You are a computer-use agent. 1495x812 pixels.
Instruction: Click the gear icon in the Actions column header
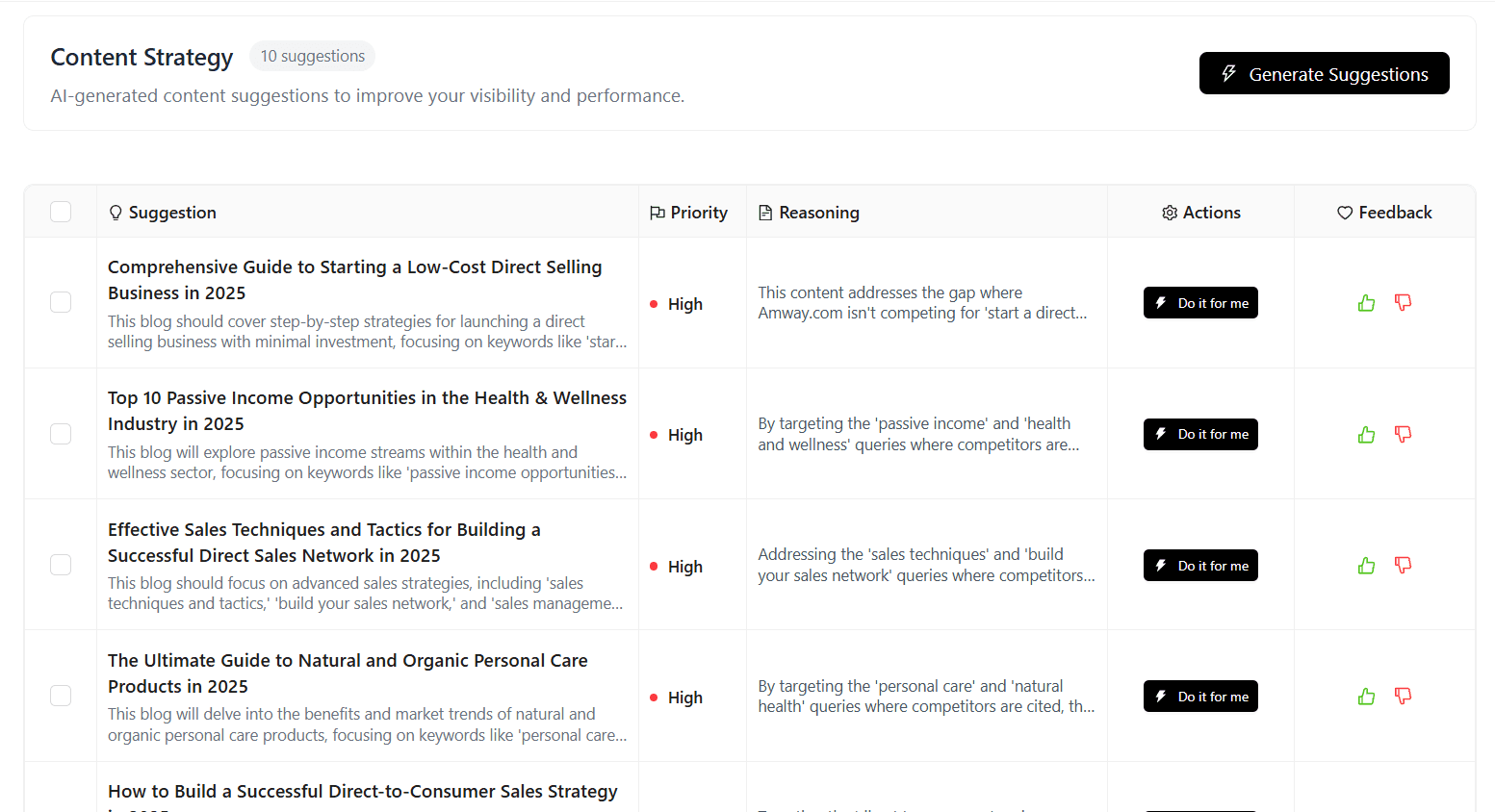pos(1169,212)
